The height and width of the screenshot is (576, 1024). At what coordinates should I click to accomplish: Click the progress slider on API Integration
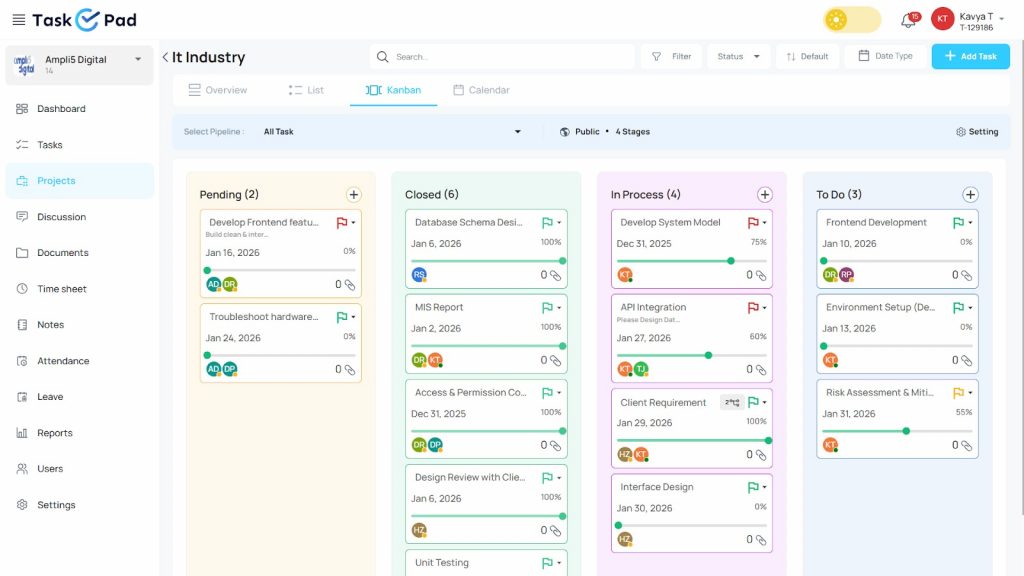point(708,355)
